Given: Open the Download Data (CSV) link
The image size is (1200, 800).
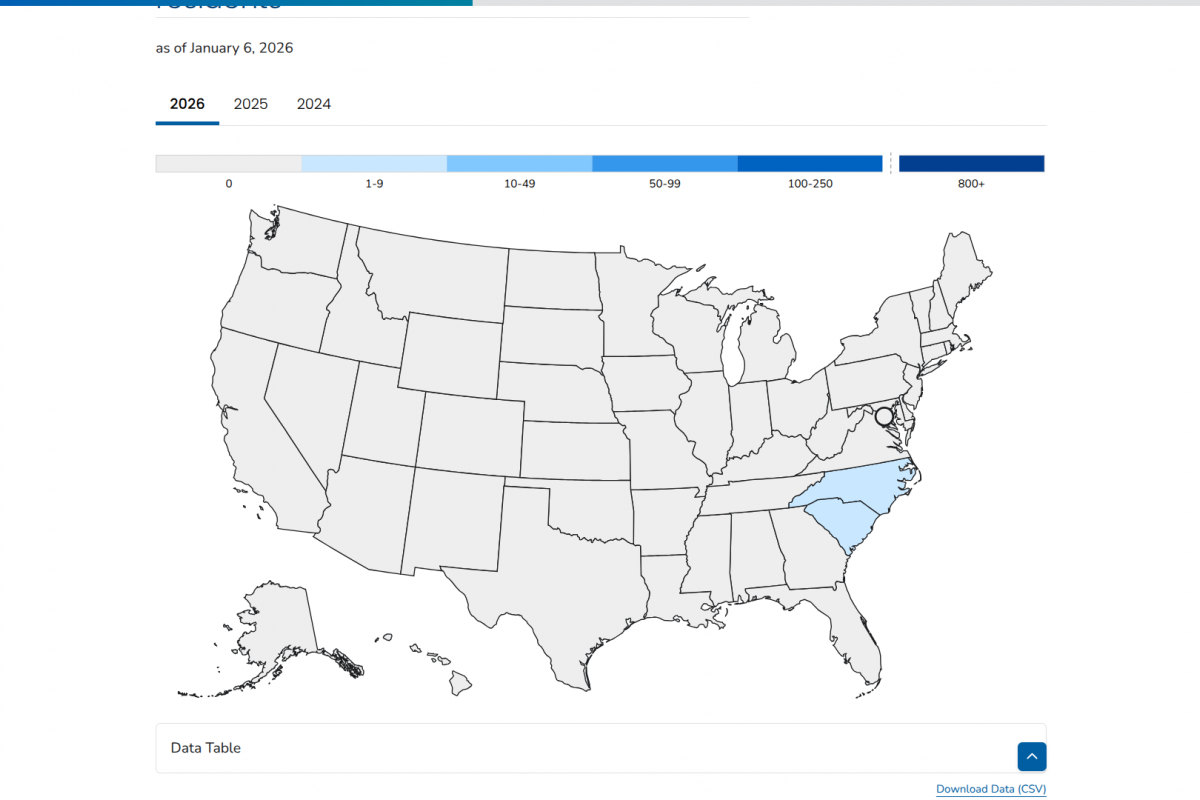Looking at the screenshot, I should click(990, 789).
